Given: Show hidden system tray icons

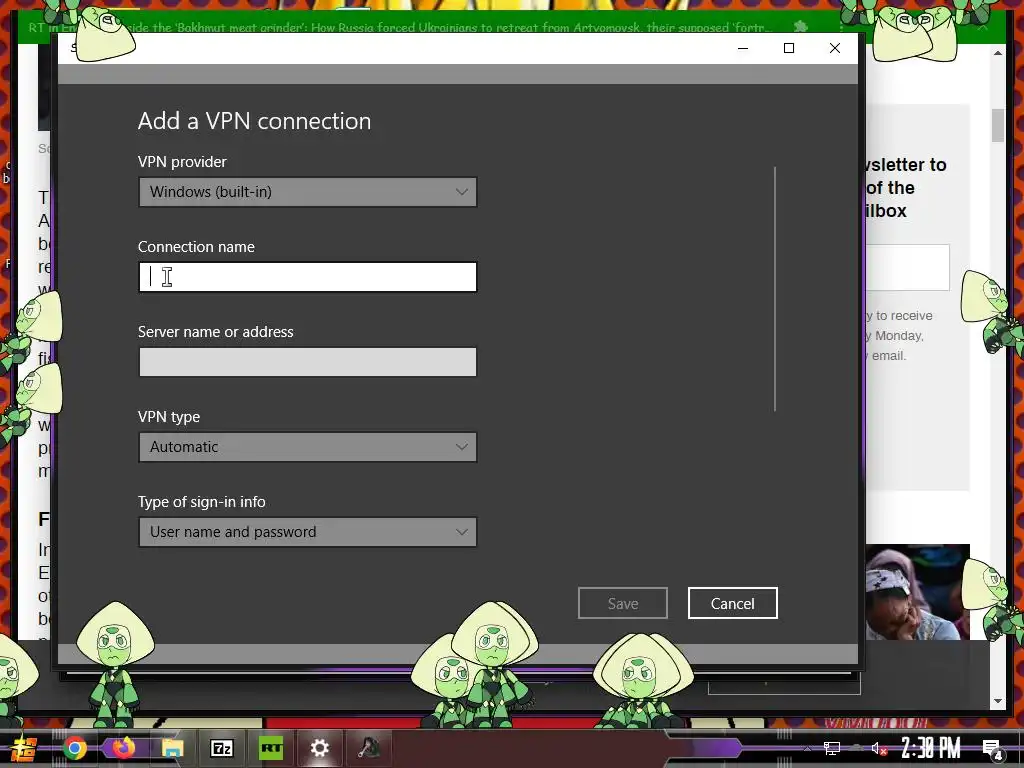Looking at the screenshot, I should click(807, 749).
